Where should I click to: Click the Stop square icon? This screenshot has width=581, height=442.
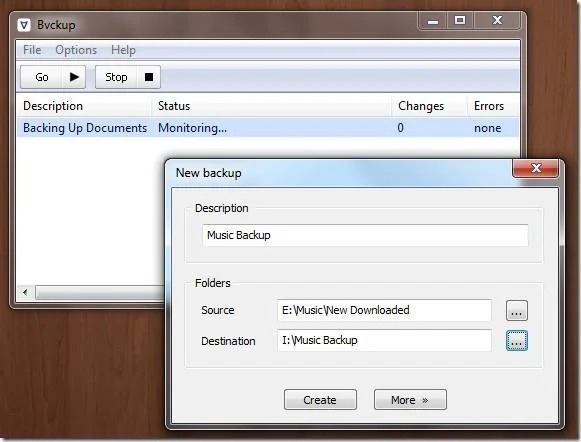[149, 77]
